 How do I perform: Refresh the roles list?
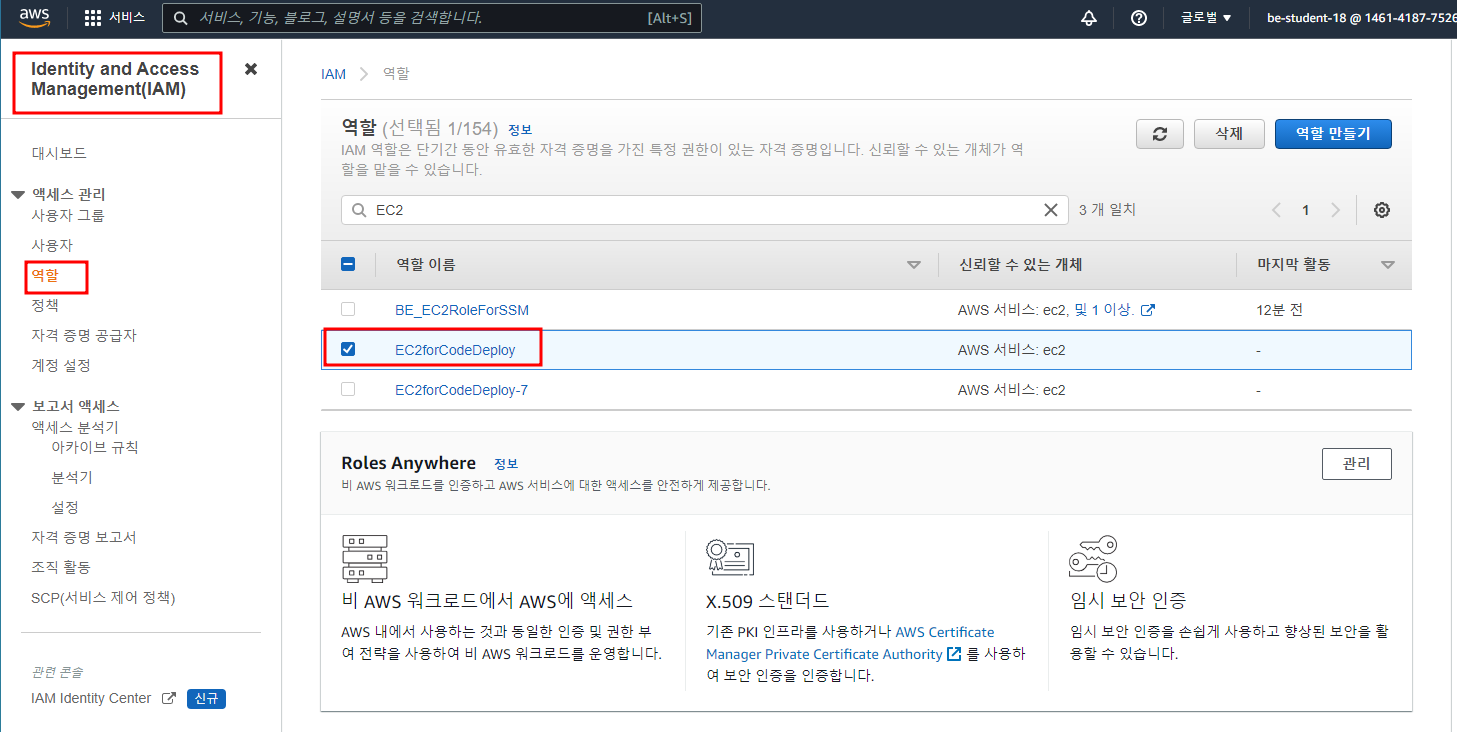(x=1160, y=134)
